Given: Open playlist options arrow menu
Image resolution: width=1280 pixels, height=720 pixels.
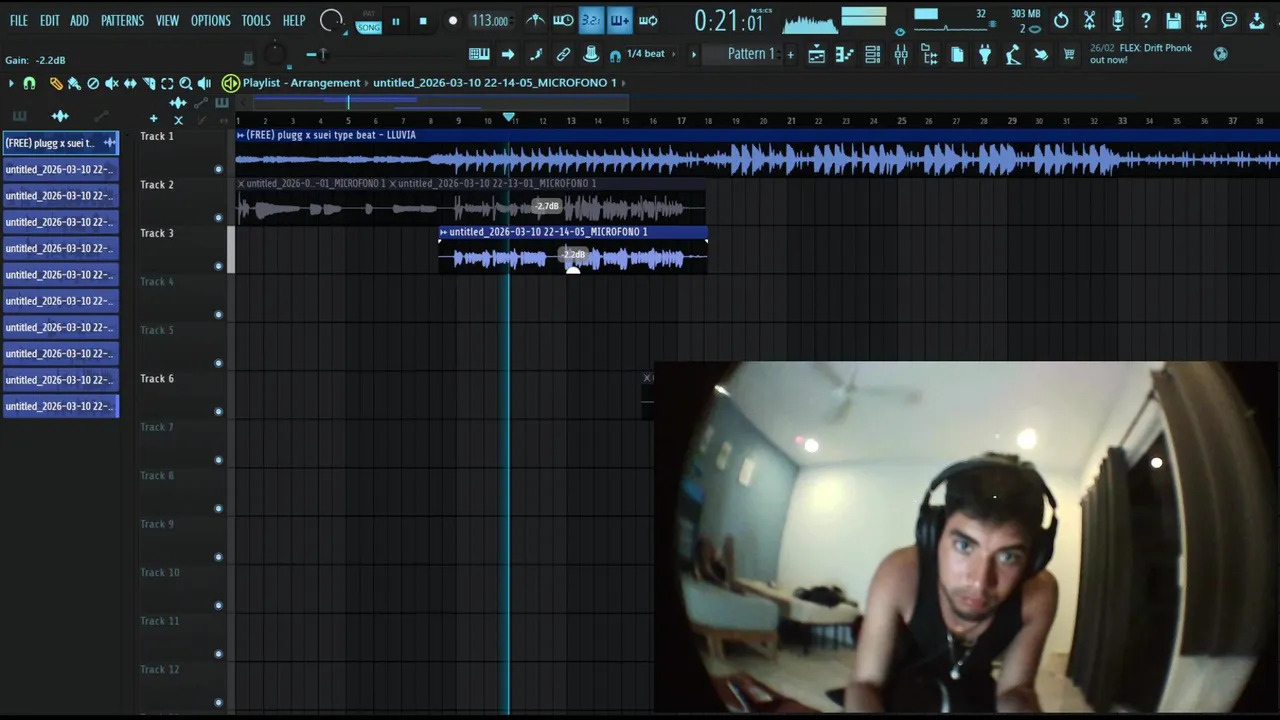Looking at the screenshot, I should pyautogui.click(x=11, y=84).
